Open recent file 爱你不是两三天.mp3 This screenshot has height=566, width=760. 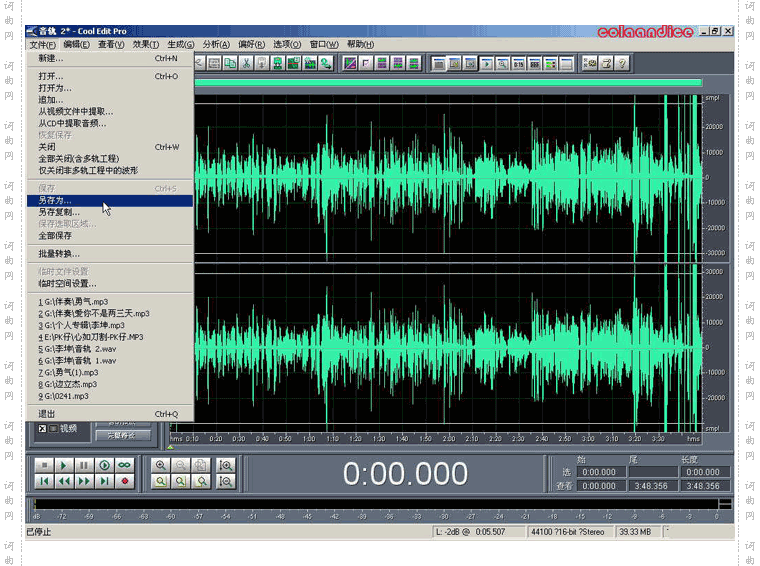pos(110,314)
